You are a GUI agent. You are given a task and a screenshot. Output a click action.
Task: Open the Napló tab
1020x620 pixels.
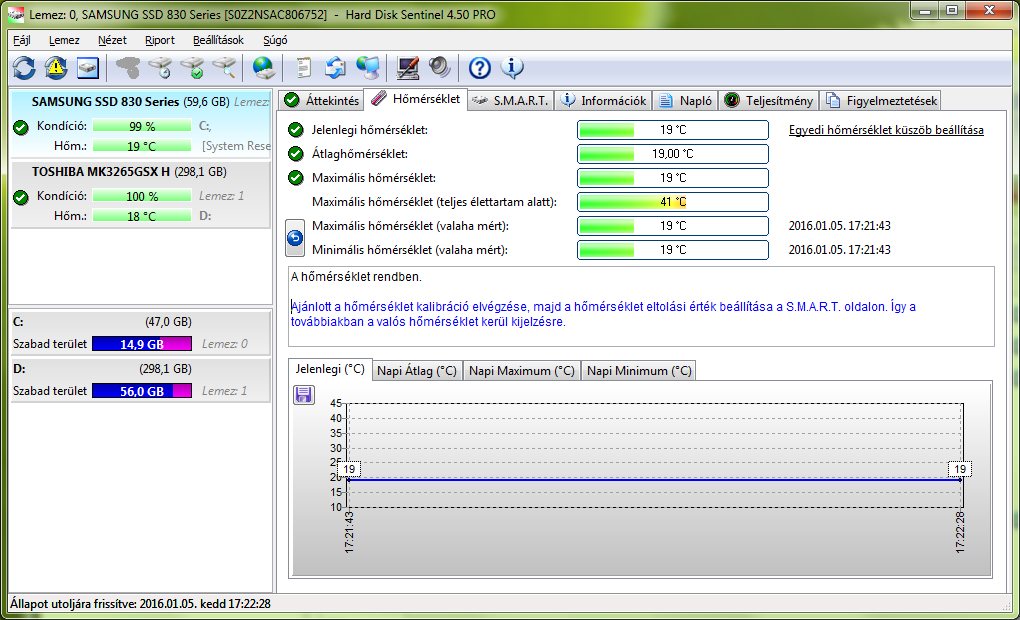click(685, 100)
